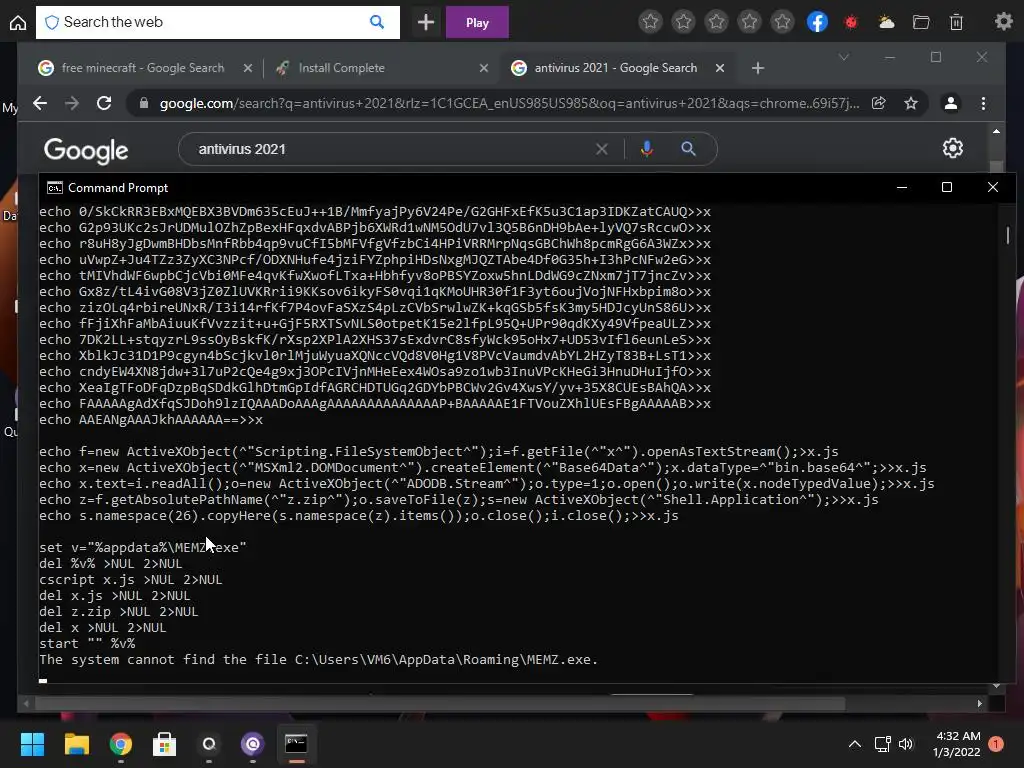The height and width of the screenshot is (768, 1024).
Task: Go back in Chrome
Action: coord(40,103)
